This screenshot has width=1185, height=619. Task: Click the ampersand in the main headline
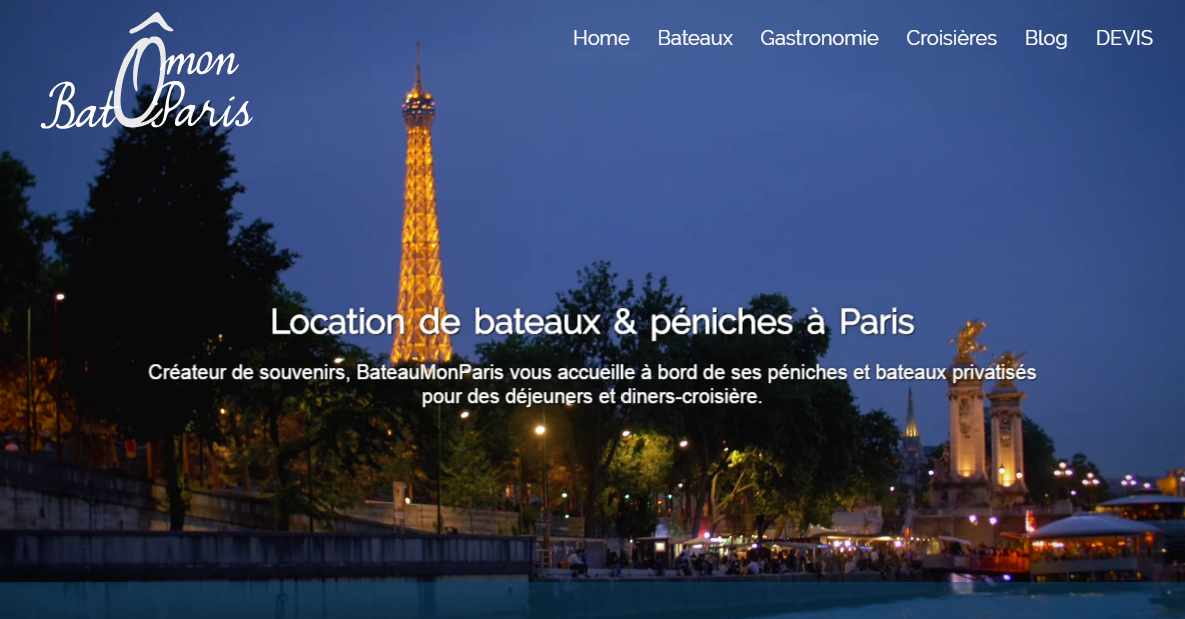tap(625, 323)
